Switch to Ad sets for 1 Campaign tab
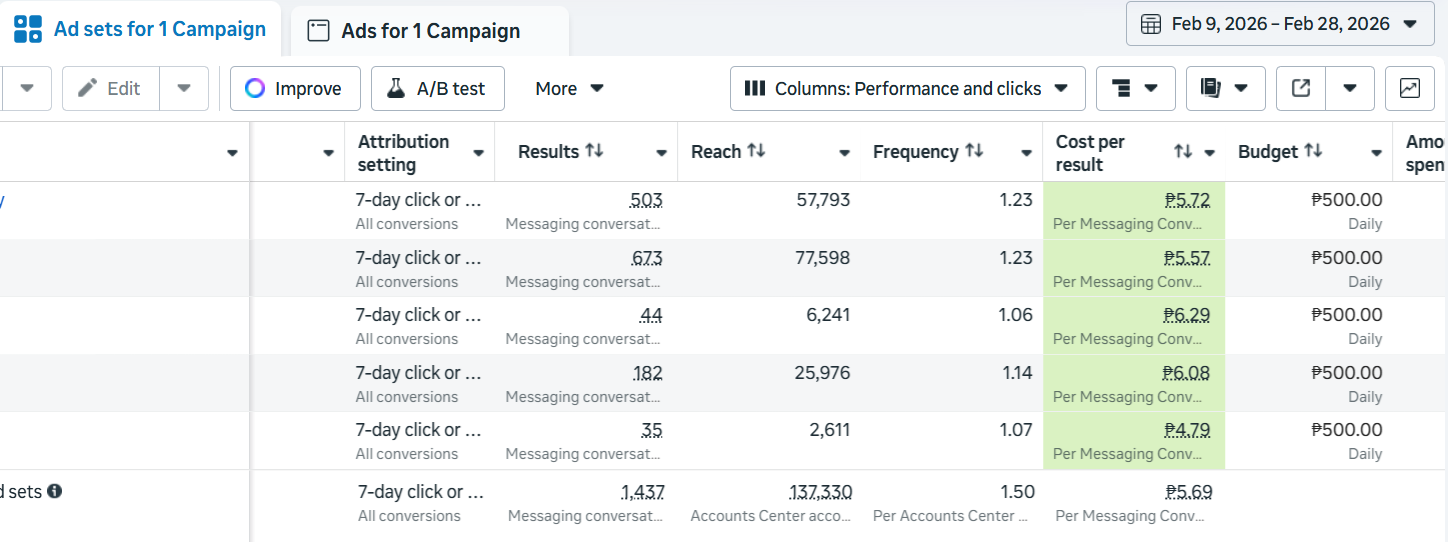Screen dimensions: 1448x542 click(140, 29)
